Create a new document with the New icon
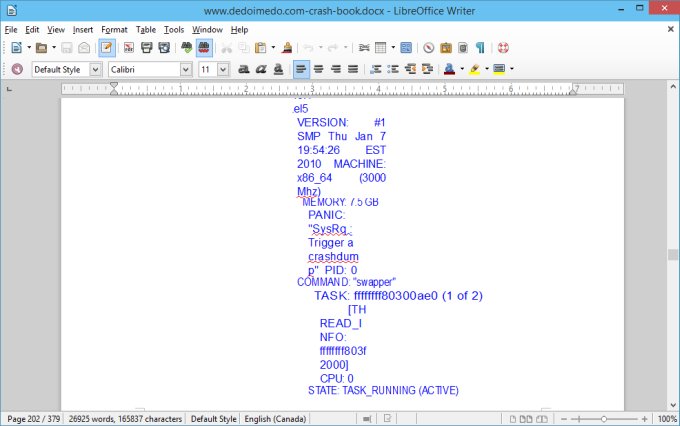 (x=16, y=48)
